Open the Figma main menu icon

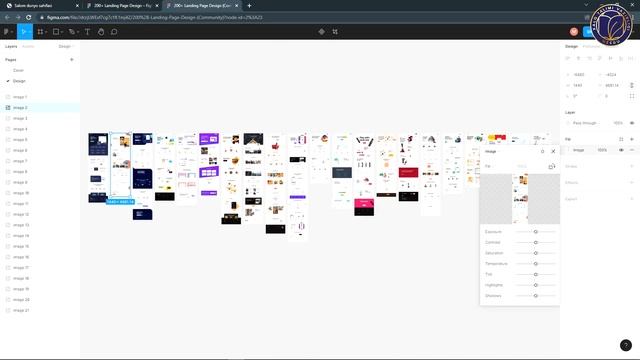(x=6, y=31)
